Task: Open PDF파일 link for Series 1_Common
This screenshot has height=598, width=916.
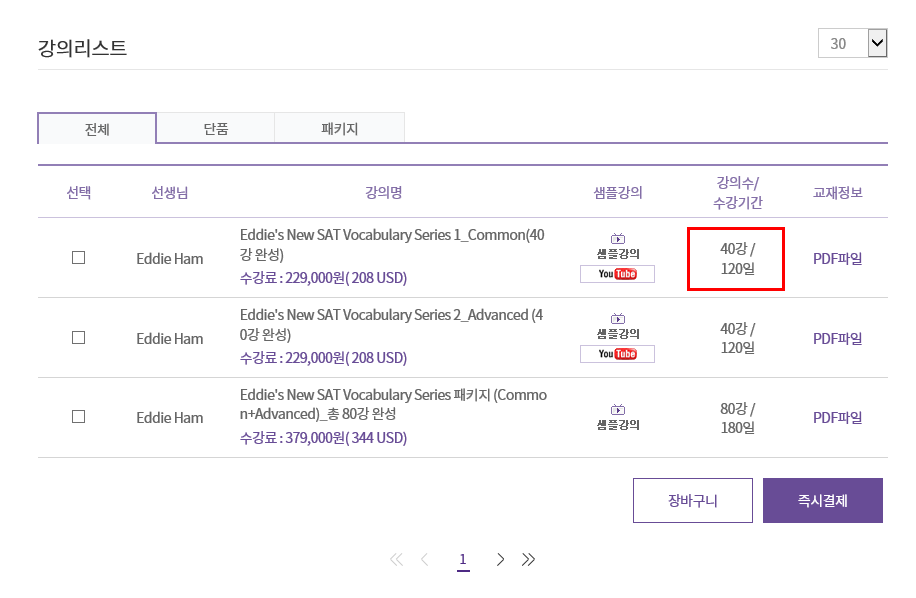Action: click(838, 259)
